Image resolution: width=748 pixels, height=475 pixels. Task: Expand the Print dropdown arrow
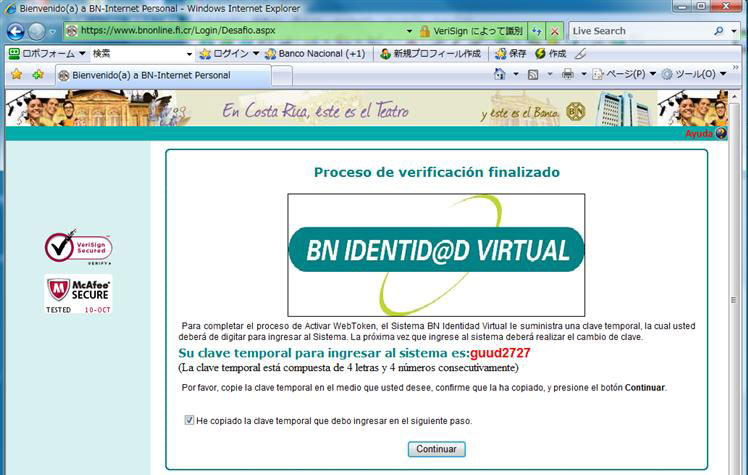click(x=583, y=74)
